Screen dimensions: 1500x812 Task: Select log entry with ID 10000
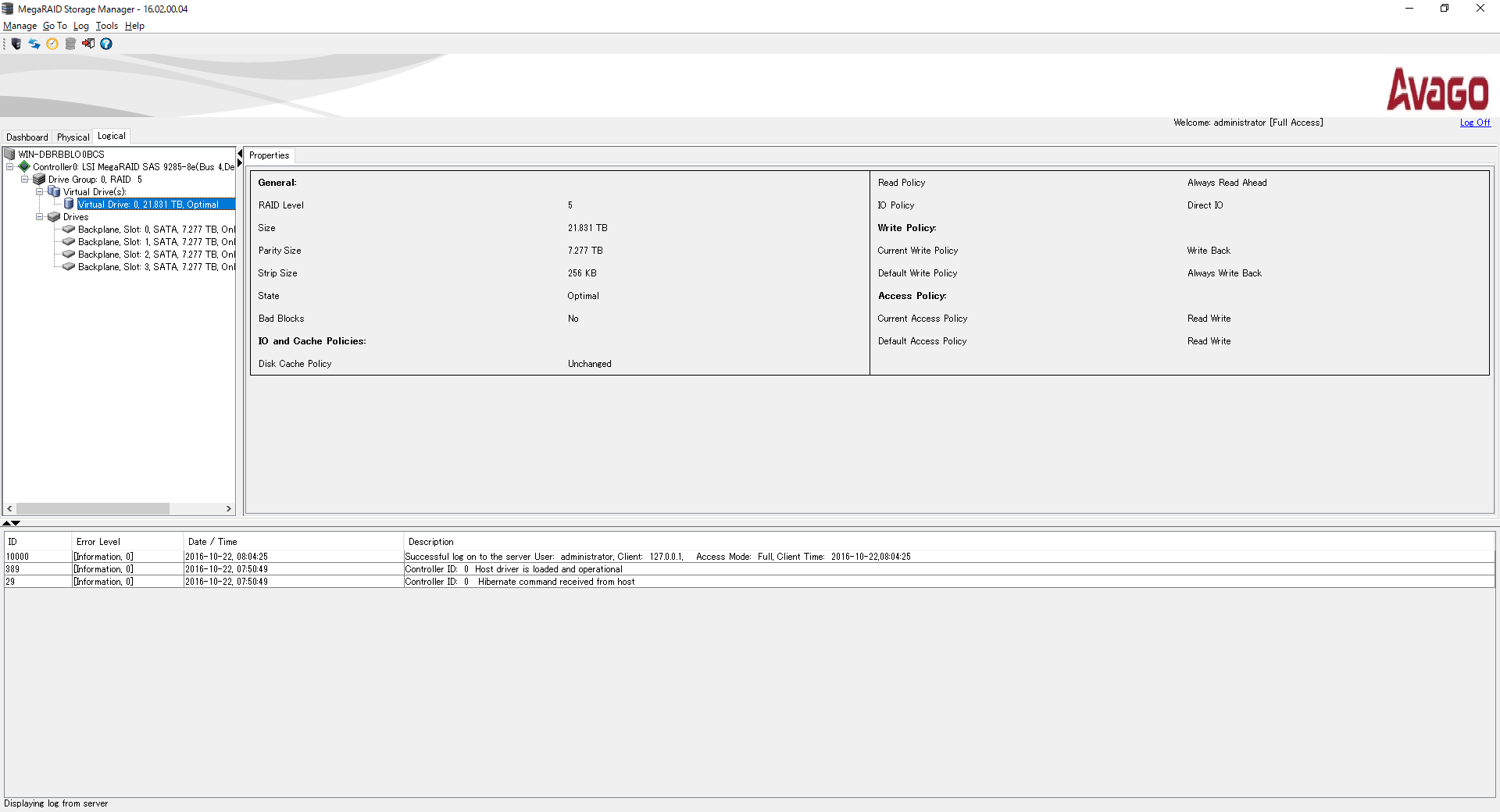(x=749, y=557)
